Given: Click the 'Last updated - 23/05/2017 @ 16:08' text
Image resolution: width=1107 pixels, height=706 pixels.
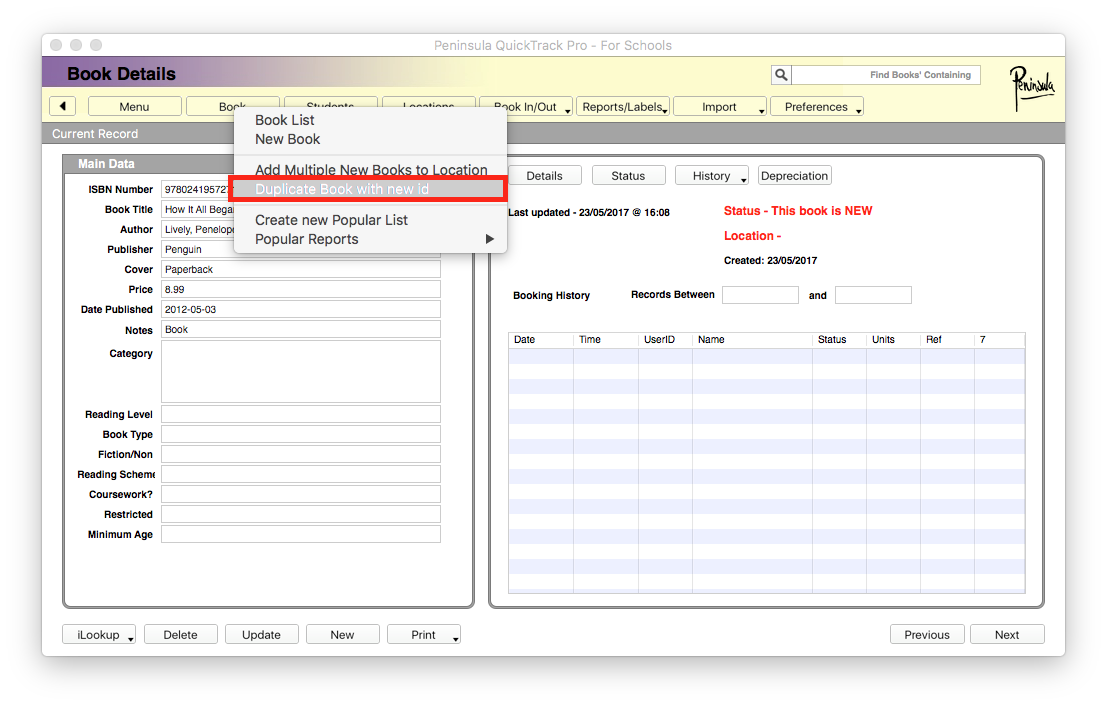Looking at the screenshot, I should (x=589, y=213).
